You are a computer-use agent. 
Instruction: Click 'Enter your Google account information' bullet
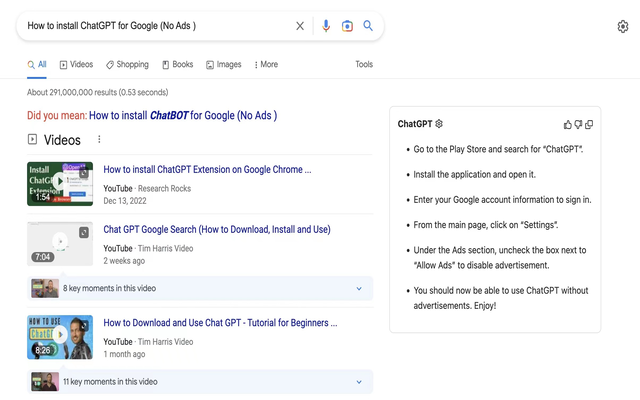coord(502,200)
